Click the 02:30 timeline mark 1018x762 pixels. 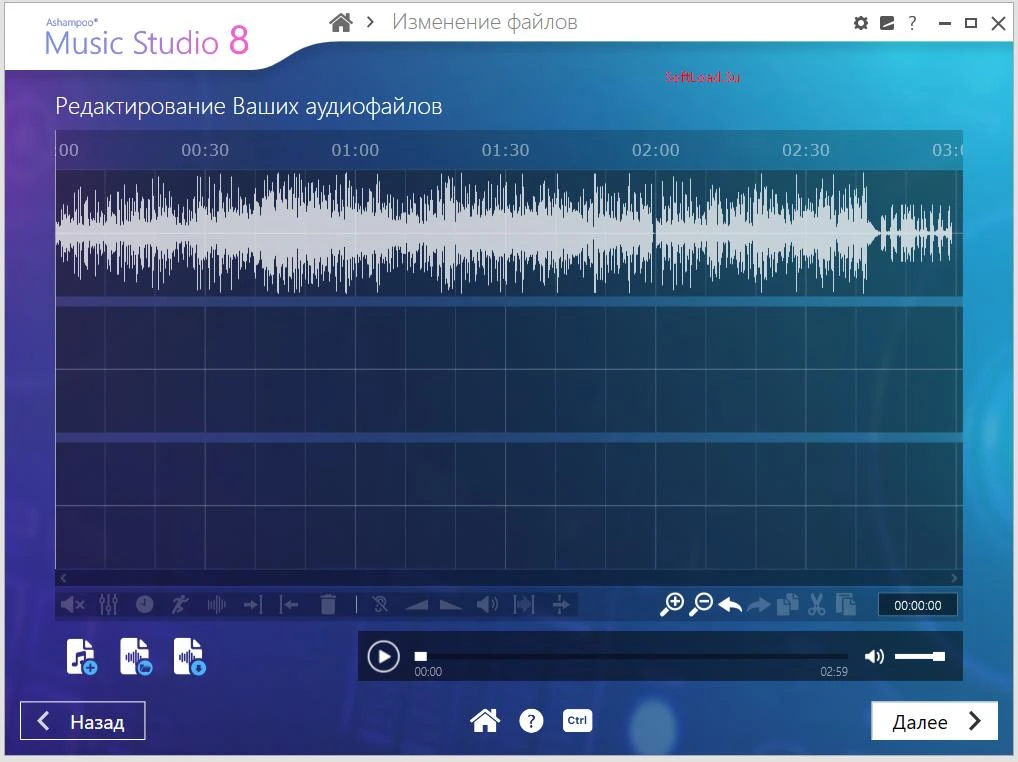pos(806,150)
